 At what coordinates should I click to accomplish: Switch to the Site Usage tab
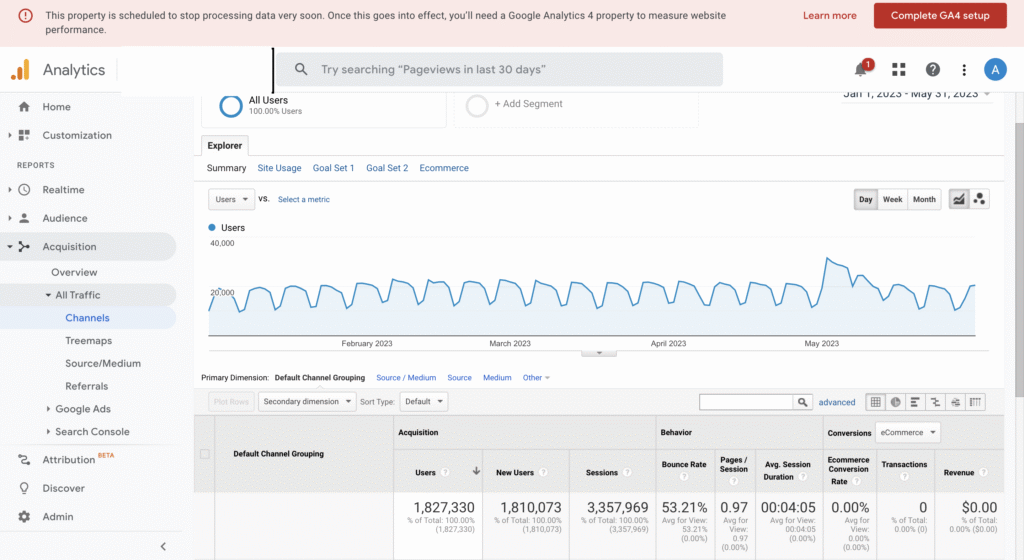coord(279,168)
